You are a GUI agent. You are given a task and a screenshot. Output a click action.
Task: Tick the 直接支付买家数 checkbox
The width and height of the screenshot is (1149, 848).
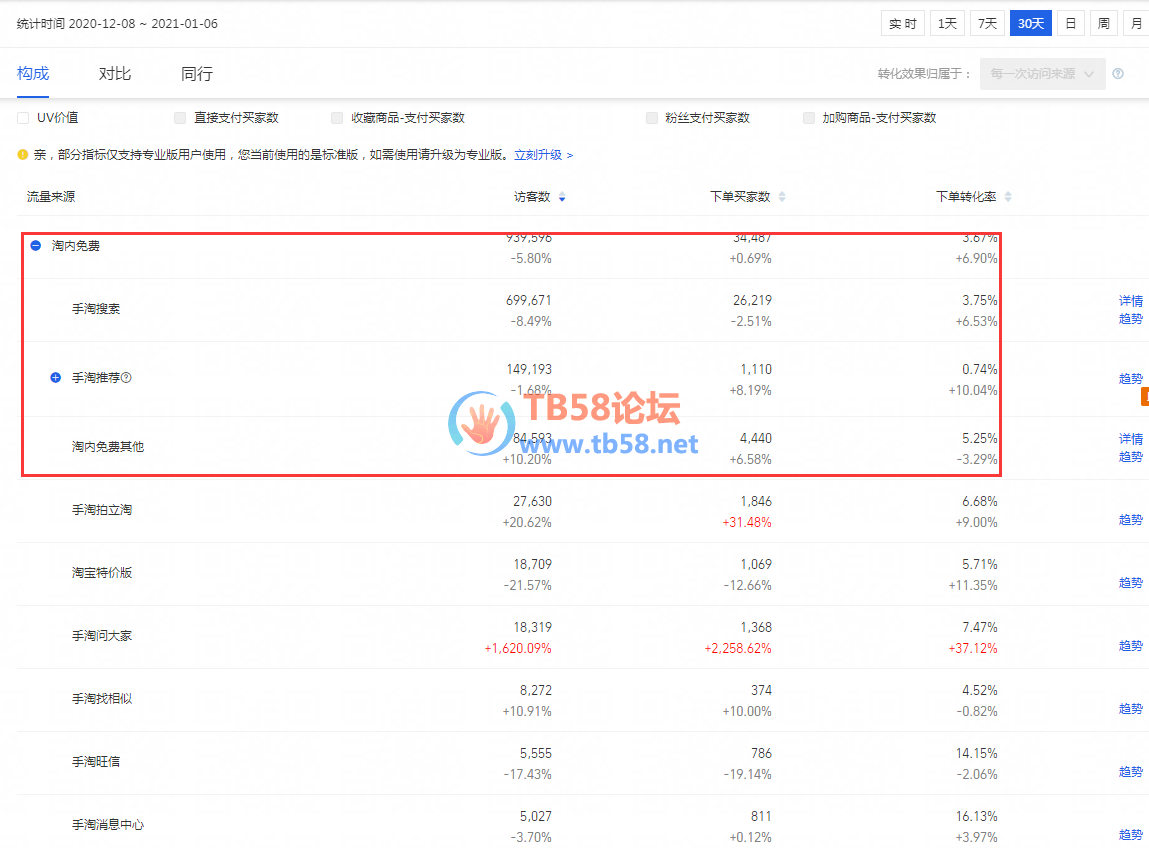coord(180,118)
